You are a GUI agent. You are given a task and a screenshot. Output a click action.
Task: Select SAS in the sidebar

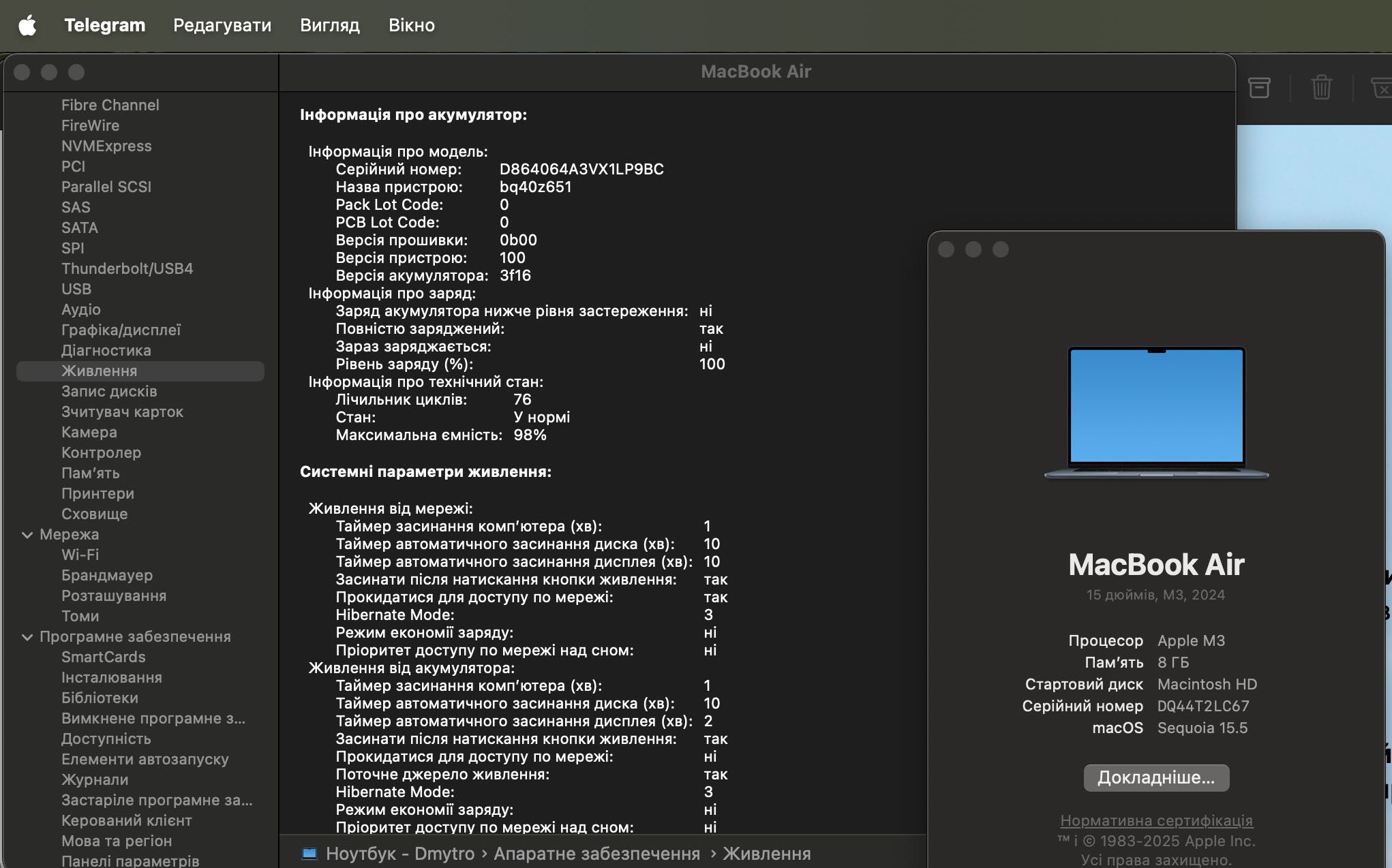point(76,207)
